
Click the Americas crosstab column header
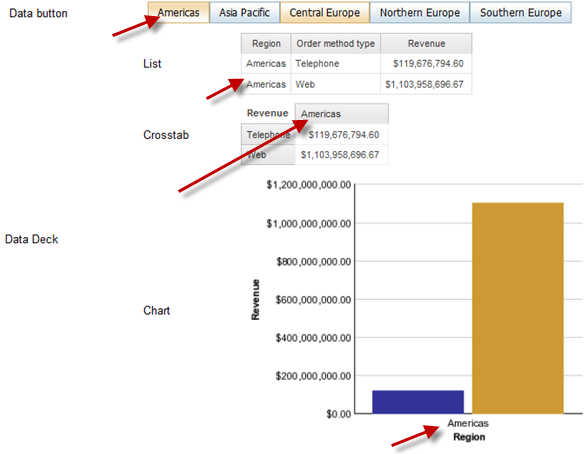point(342,114)
